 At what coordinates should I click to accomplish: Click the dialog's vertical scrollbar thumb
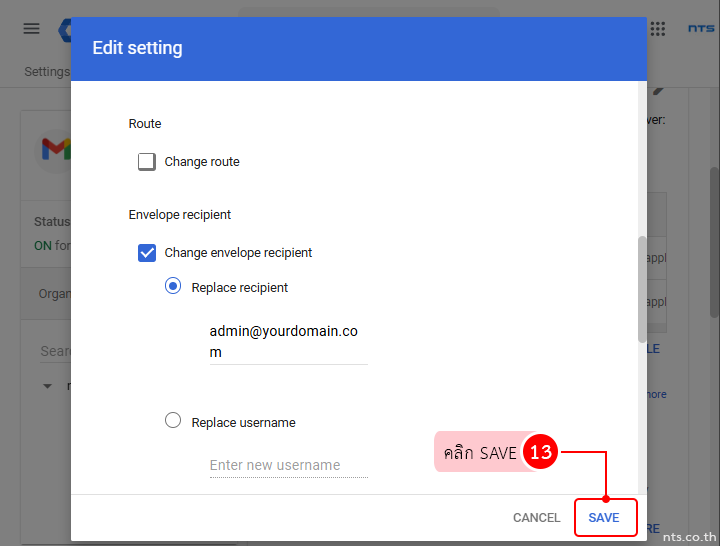(x=642, y=289)
